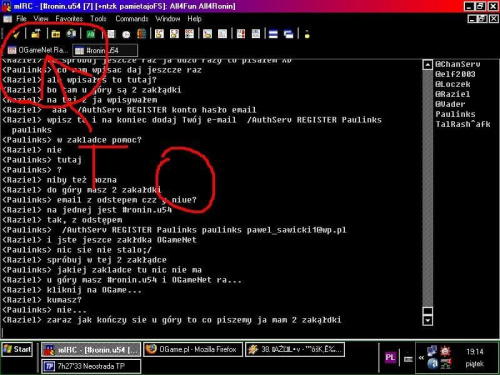Viewport: 500px width, 375px height.
Task: Click the red gear tray icon
Action: [x=445, y=352]
